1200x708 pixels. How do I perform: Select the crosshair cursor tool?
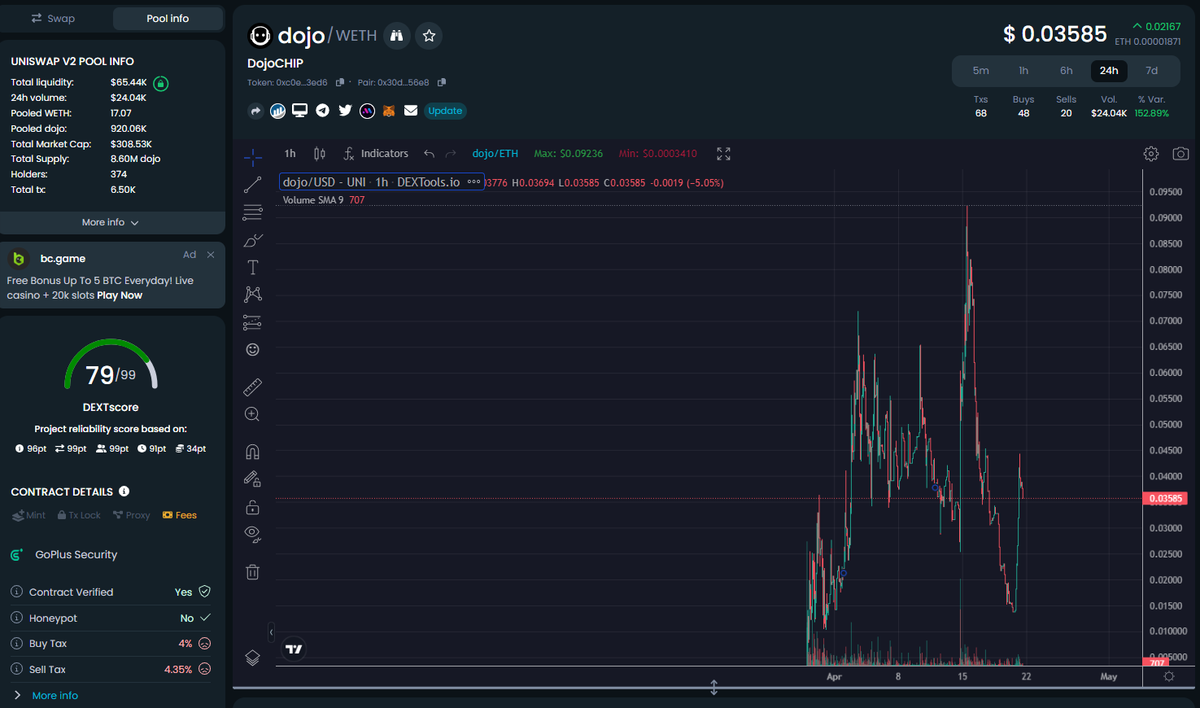253,157
